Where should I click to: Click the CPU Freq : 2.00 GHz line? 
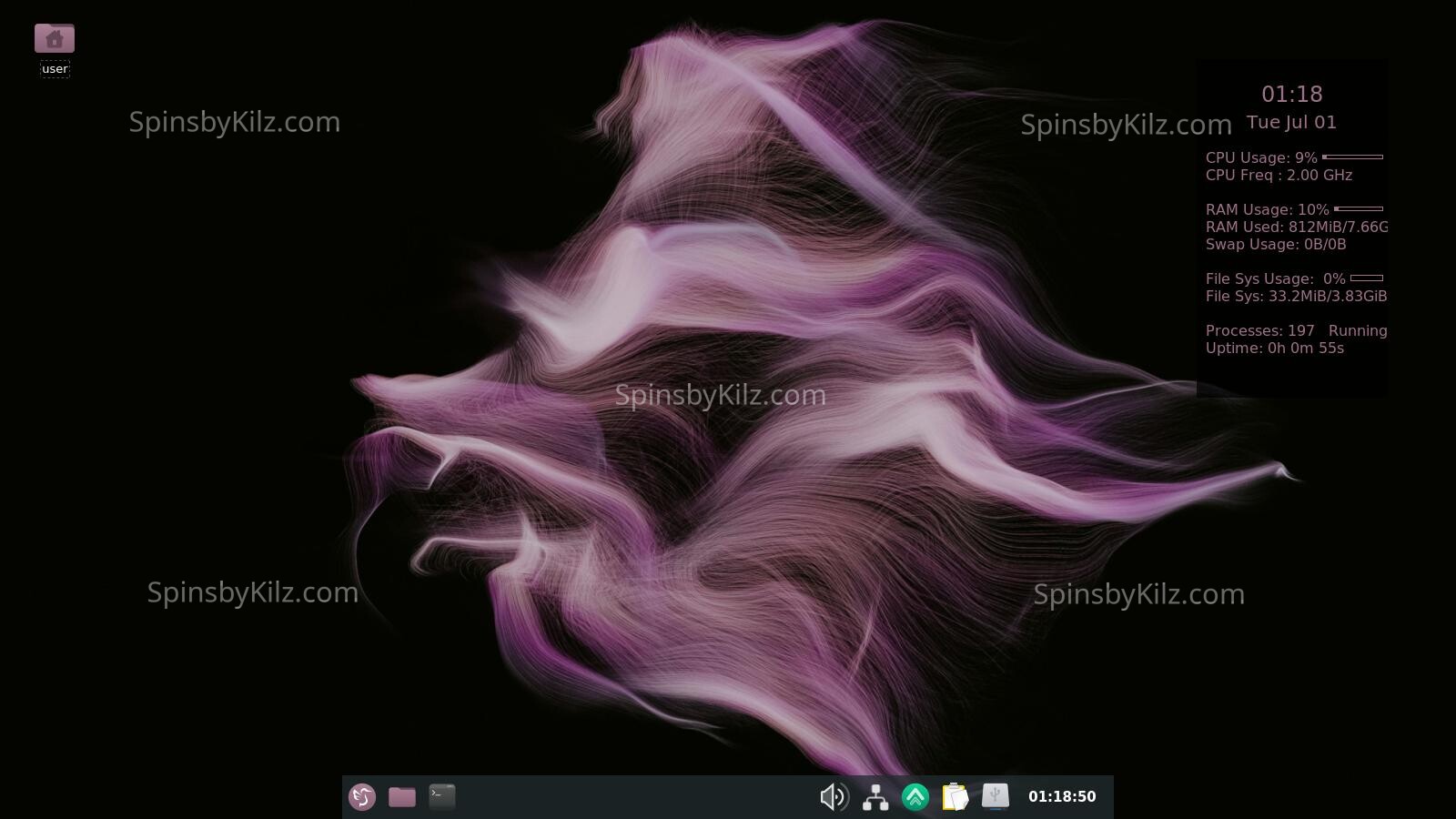[x=1279, y=176]
